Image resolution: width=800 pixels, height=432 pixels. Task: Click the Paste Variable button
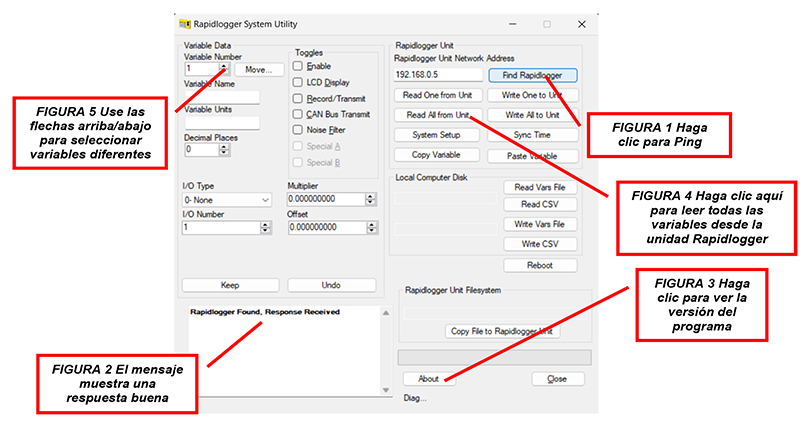click(533, 156)
